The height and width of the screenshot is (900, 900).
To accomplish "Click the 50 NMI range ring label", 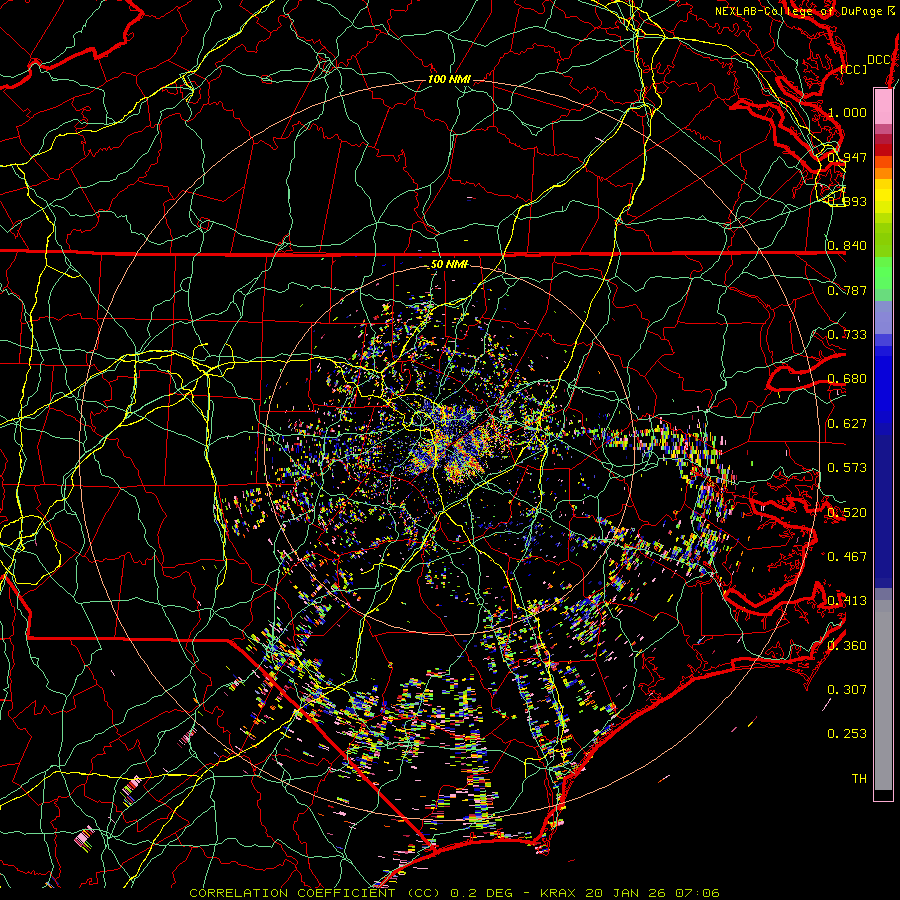I will (449, 264).
